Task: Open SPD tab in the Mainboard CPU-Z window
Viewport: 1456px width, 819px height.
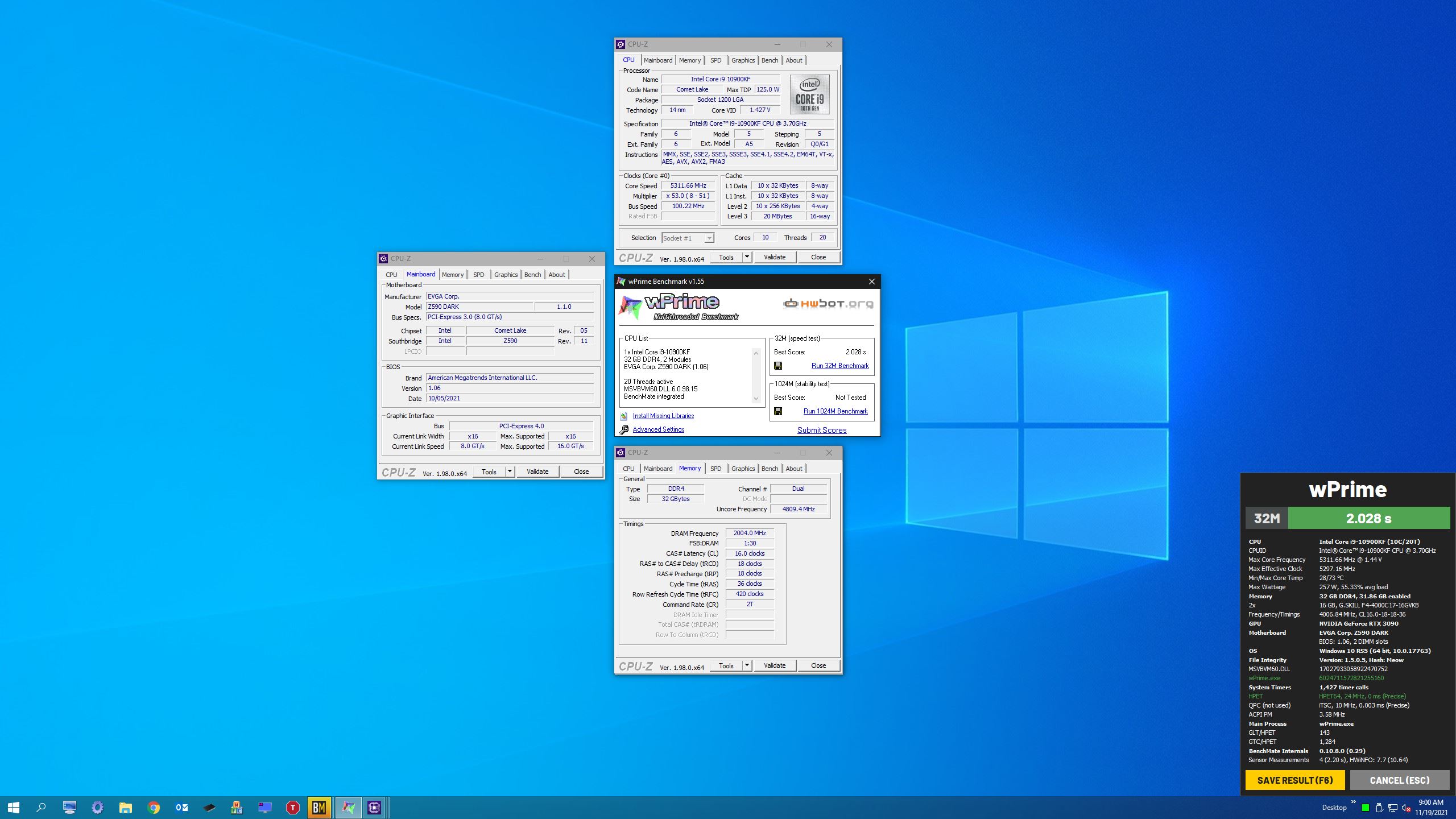Action: coord(478,275)
